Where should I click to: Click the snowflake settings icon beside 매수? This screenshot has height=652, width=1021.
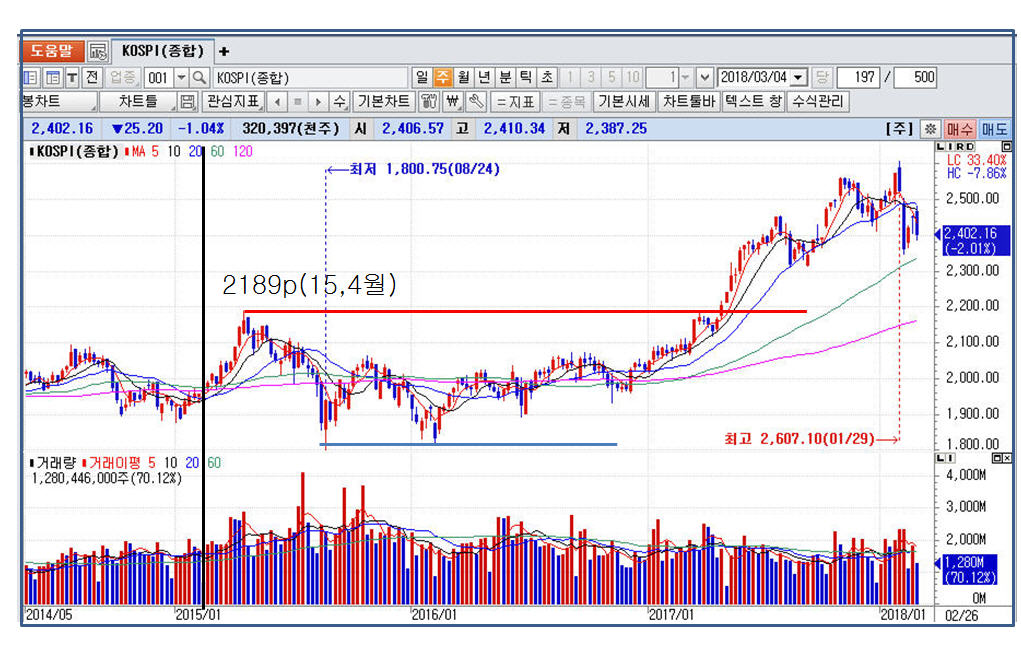point(930,128)
